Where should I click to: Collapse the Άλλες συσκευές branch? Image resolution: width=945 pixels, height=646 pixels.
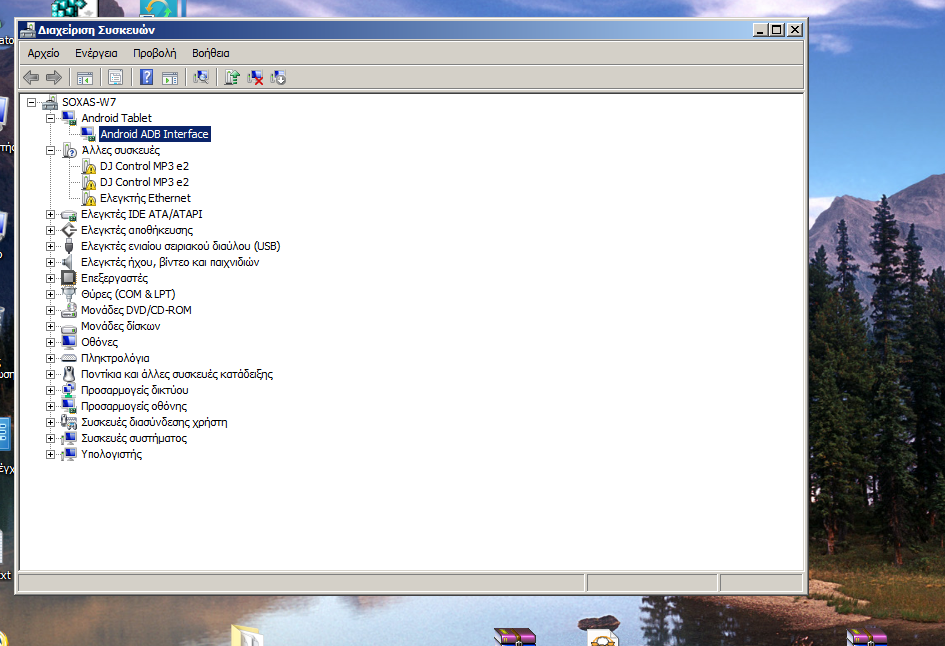click(x=51, y=151)
